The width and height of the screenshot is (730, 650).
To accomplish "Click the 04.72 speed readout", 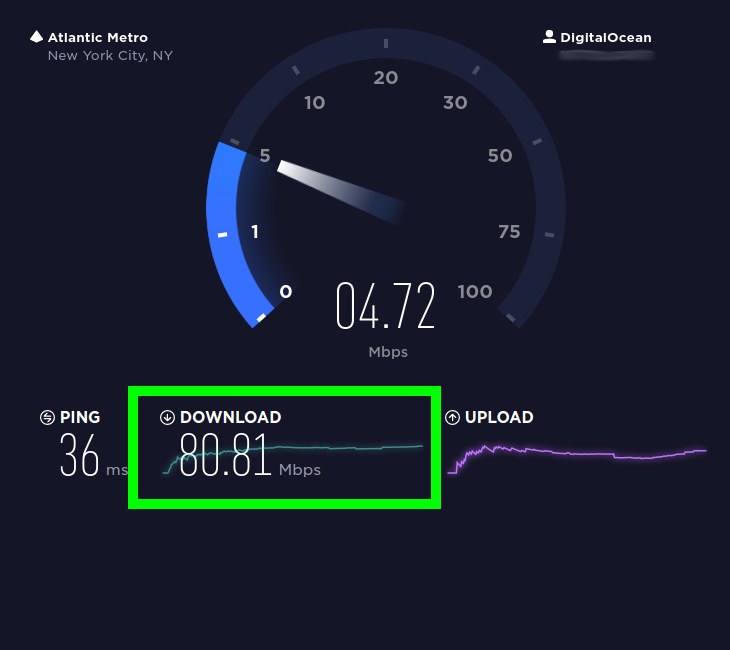I will point(385,305).
